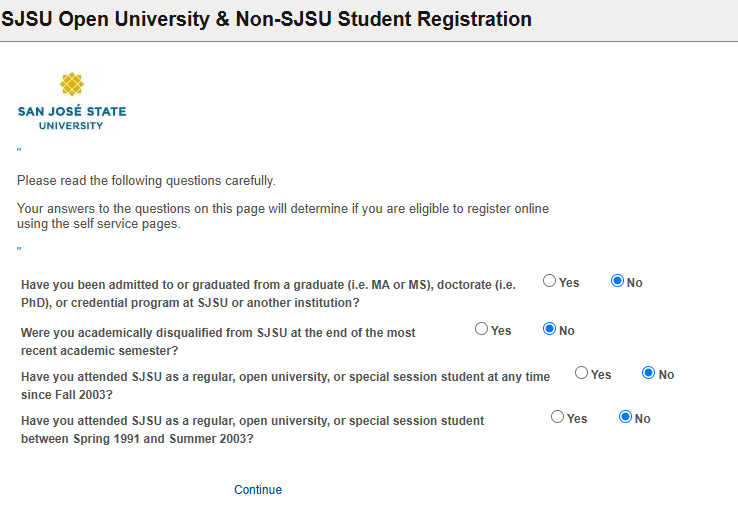The width and height of the screenshot is (738, 509).
Task: Choose Yes for academically disqualified question
Action: 481,329
